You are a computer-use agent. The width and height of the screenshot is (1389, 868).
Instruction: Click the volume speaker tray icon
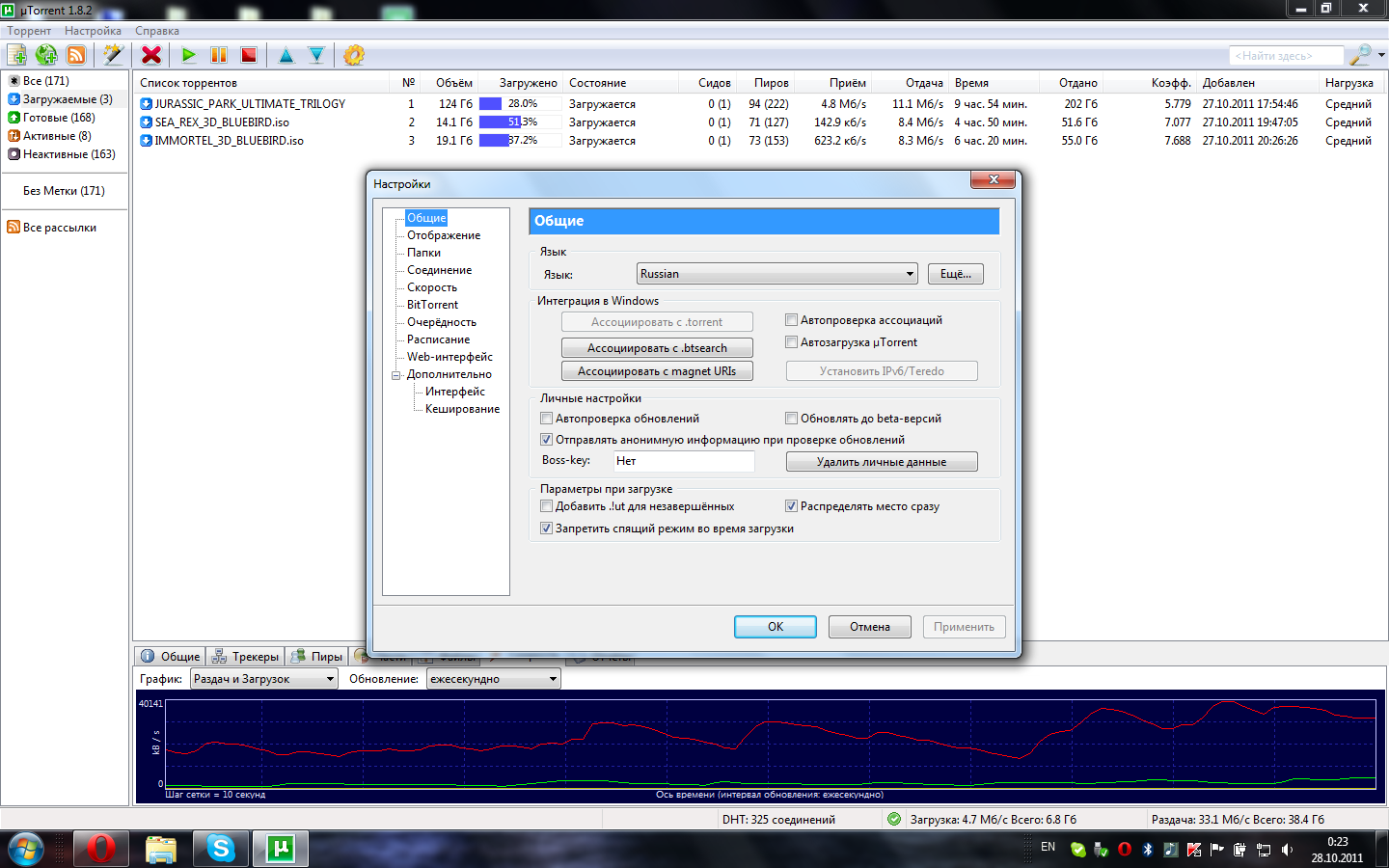[1287, 850]
